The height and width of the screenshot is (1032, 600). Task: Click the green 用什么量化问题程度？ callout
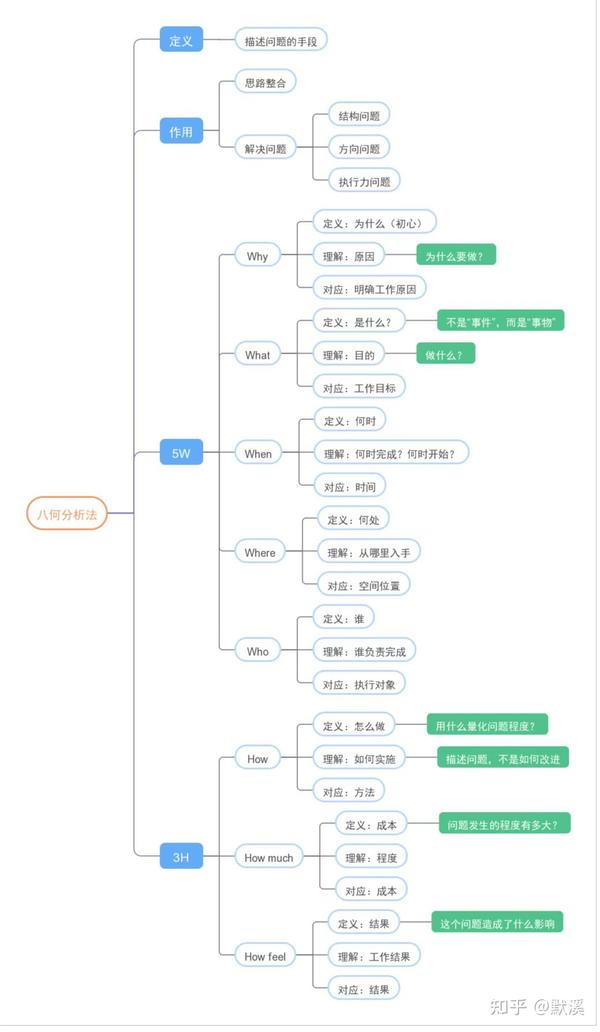point(487,725)
